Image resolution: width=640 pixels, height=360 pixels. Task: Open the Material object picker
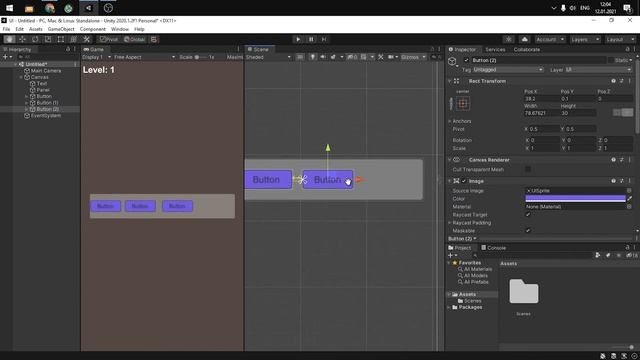tap(629, 207)
